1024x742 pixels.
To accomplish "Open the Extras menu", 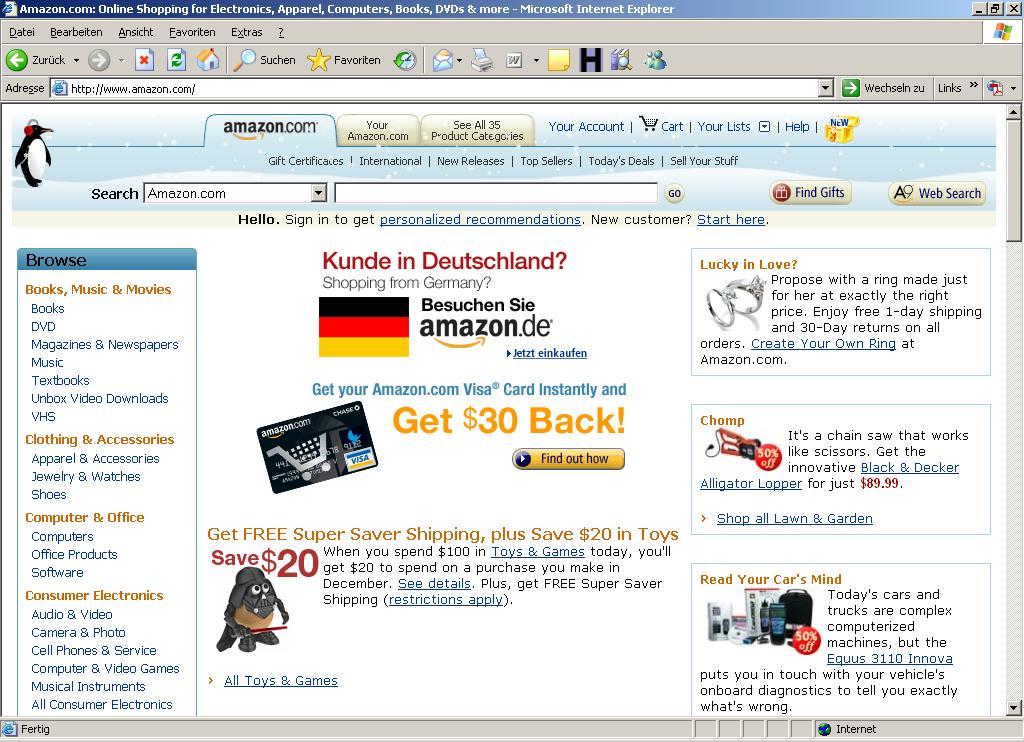I will (246, 32).
